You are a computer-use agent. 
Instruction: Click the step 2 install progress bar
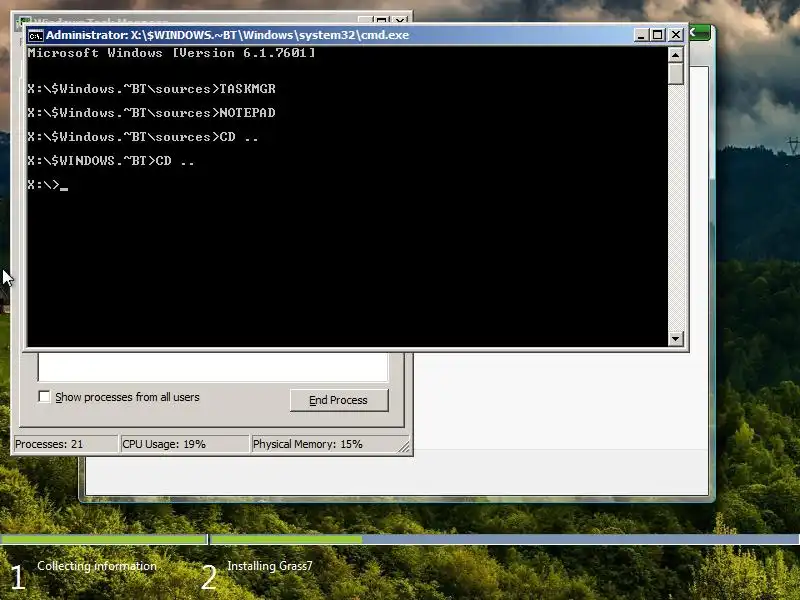[505, 539]
